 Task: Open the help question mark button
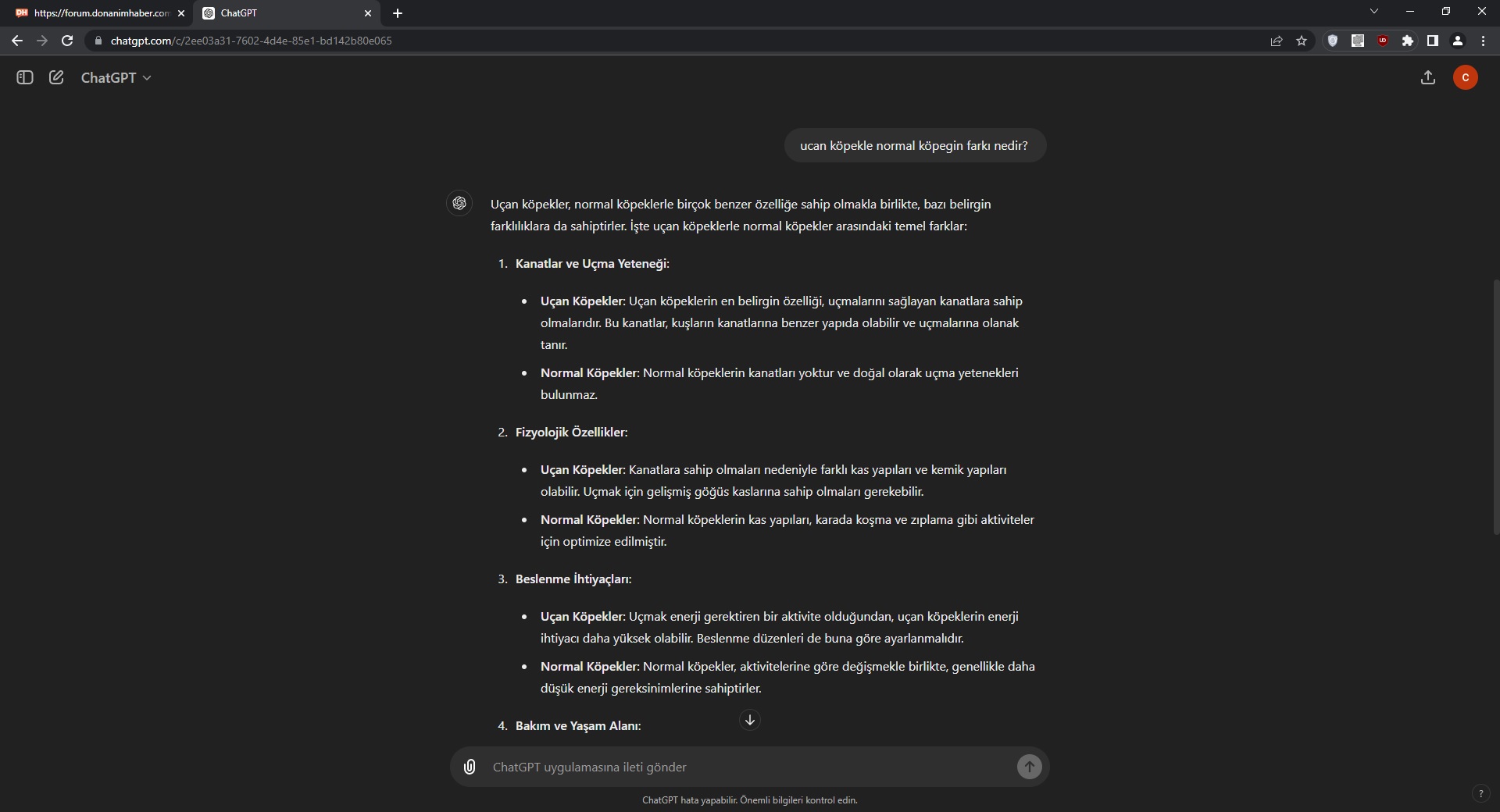click(1480, 793)
